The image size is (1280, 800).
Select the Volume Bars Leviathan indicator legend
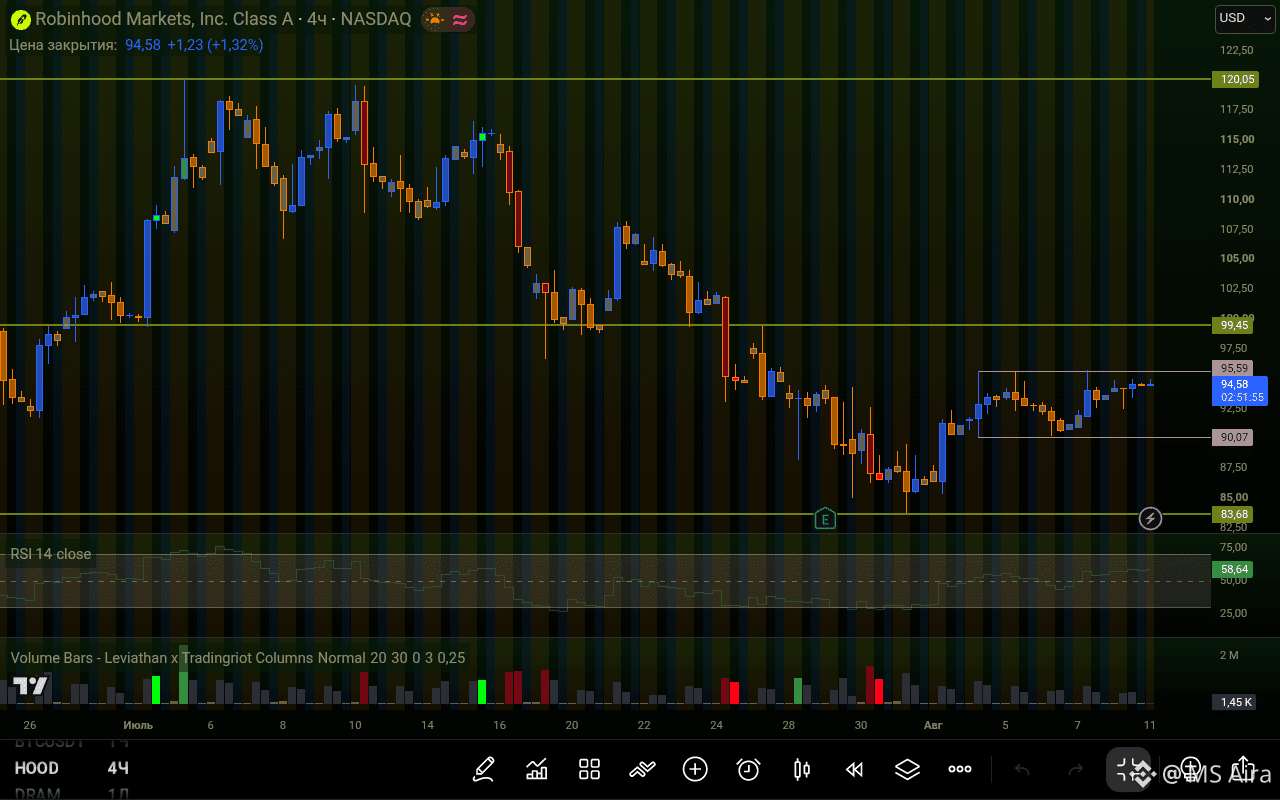coord(238,657)
